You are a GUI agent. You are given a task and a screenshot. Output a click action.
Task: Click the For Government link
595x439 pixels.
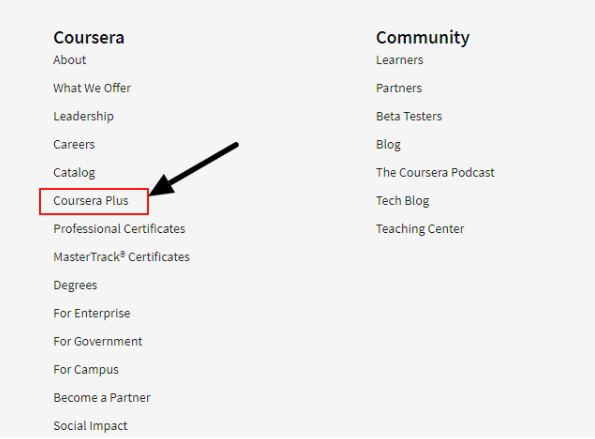[98, 341]
